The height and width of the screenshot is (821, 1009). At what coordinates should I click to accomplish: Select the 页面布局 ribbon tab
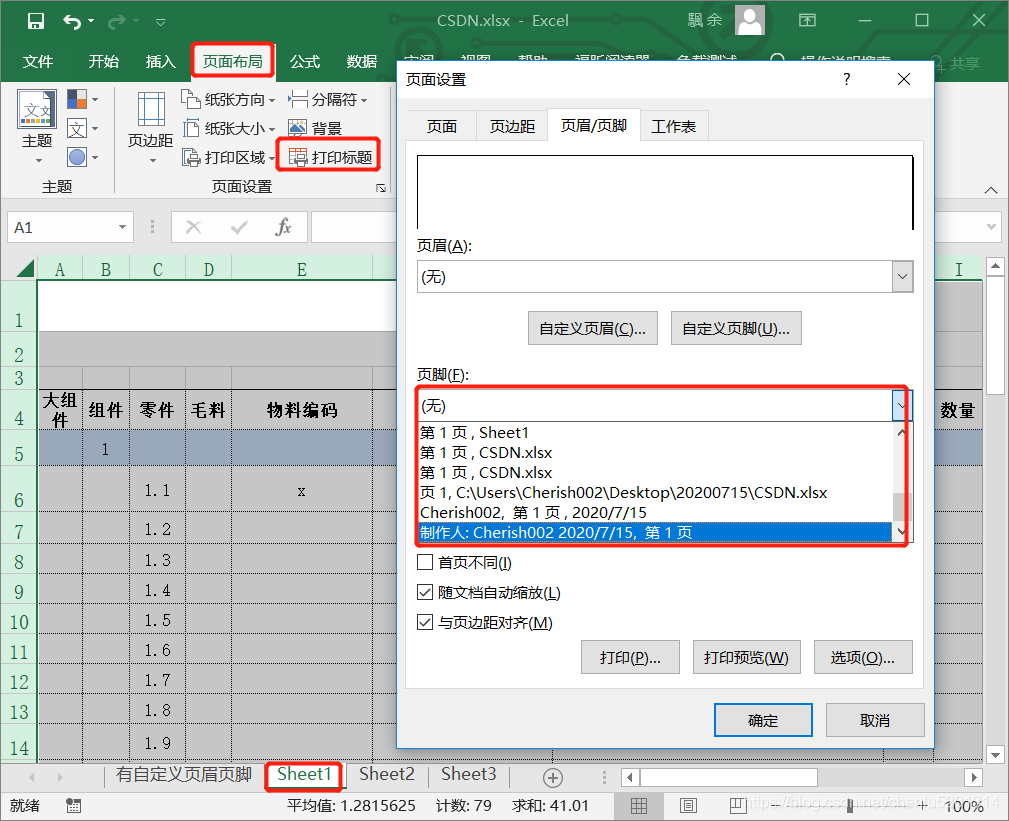click(232, 61)
